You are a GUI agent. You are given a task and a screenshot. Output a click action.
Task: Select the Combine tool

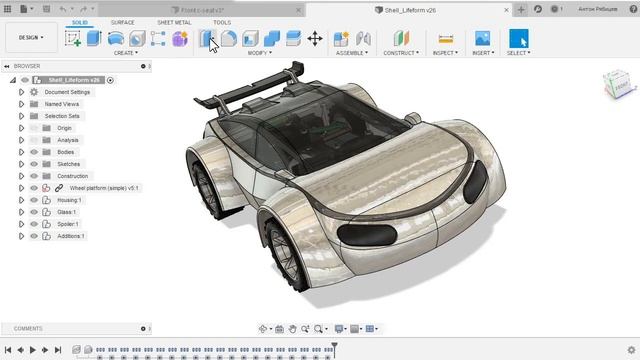(272, 38)
